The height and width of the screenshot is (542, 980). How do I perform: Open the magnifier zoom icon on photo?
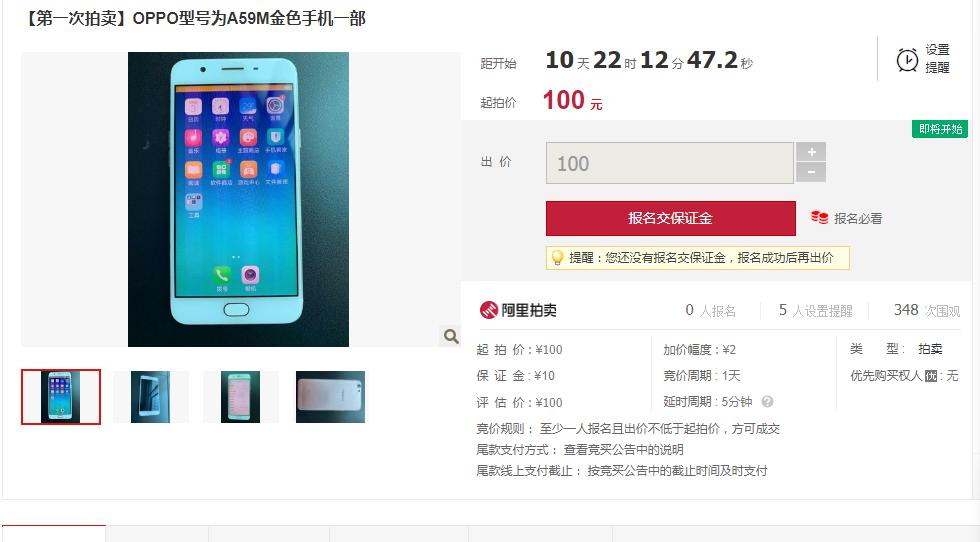click(x=451, y=336)
